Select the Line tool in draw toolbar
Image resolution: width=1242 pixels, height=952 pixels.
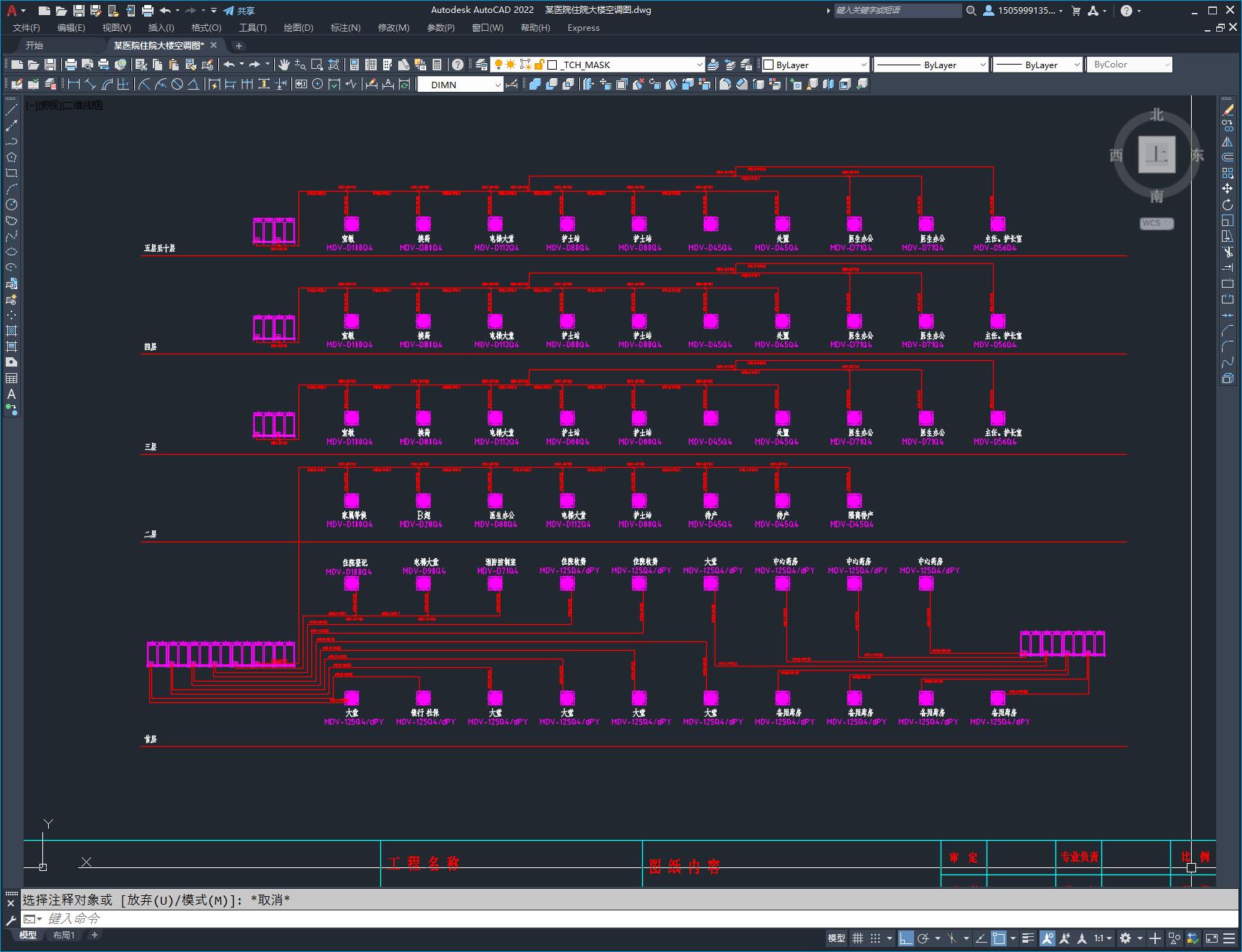pos(11,110)
